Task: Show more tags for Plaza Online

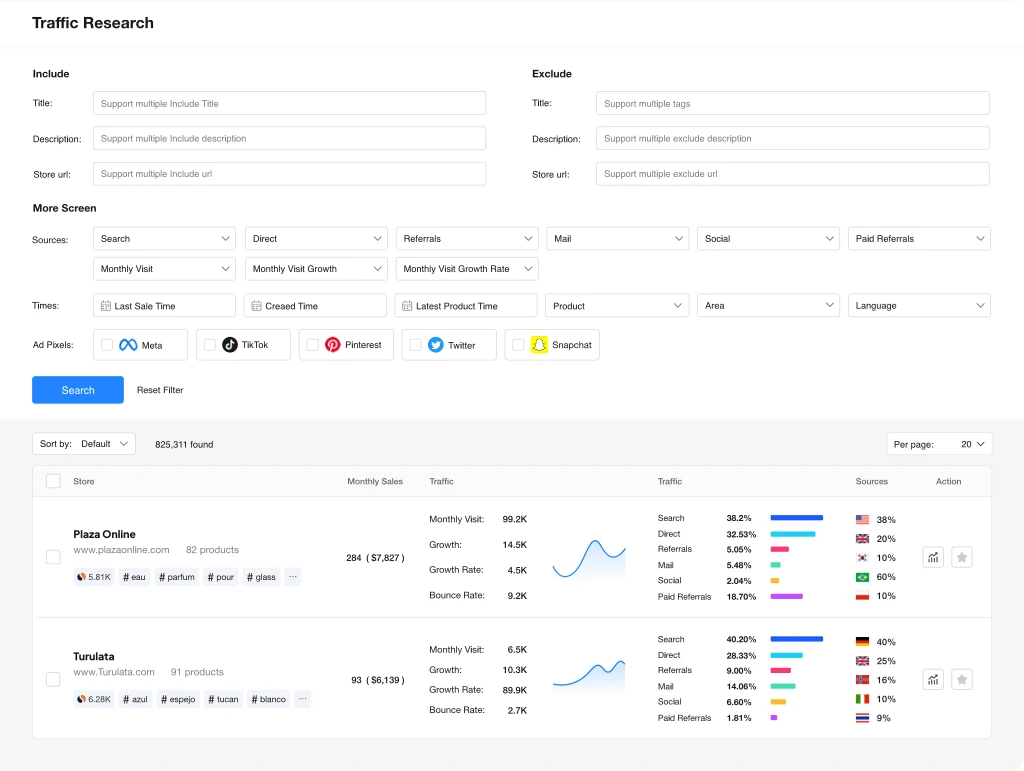Action: (x=293, y=577)
